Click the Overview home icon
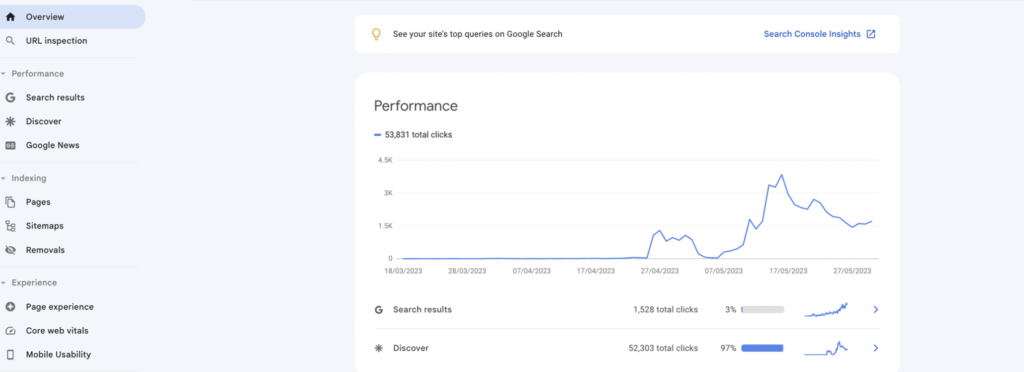1024x372 pixels. (x=10, y=17)
